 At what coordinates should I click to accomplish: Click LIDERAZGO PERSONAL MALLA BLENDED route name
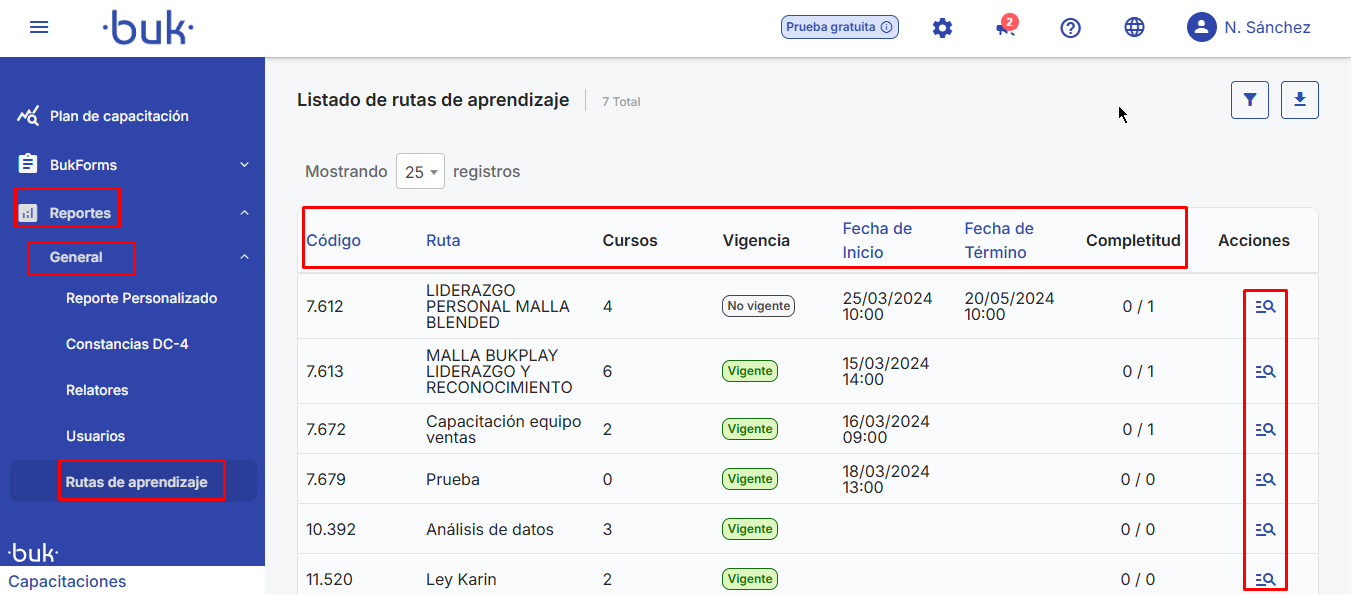498,307
